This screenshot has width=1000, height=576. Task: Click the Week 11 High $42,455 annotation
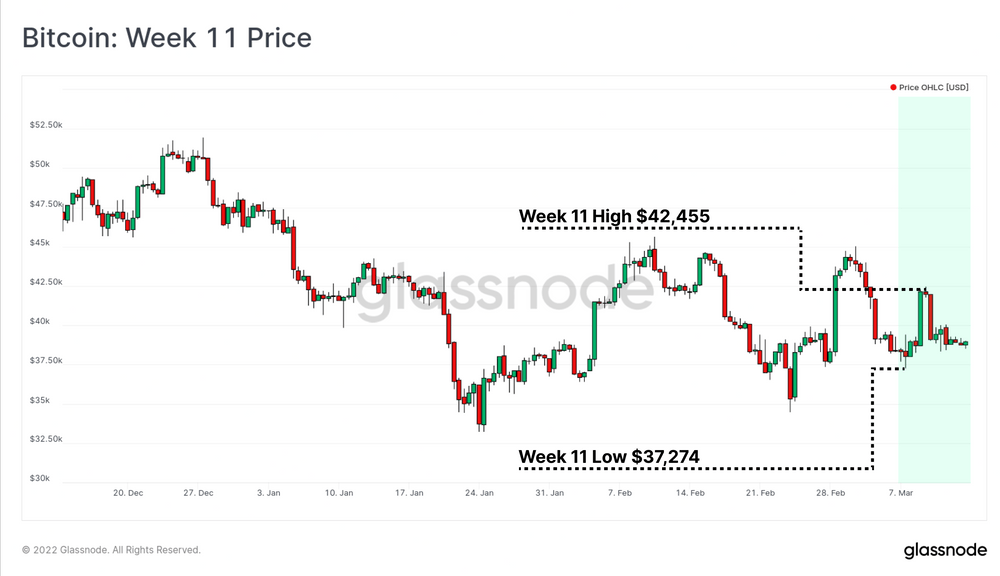pyautogui.click(x=614, y=216)
